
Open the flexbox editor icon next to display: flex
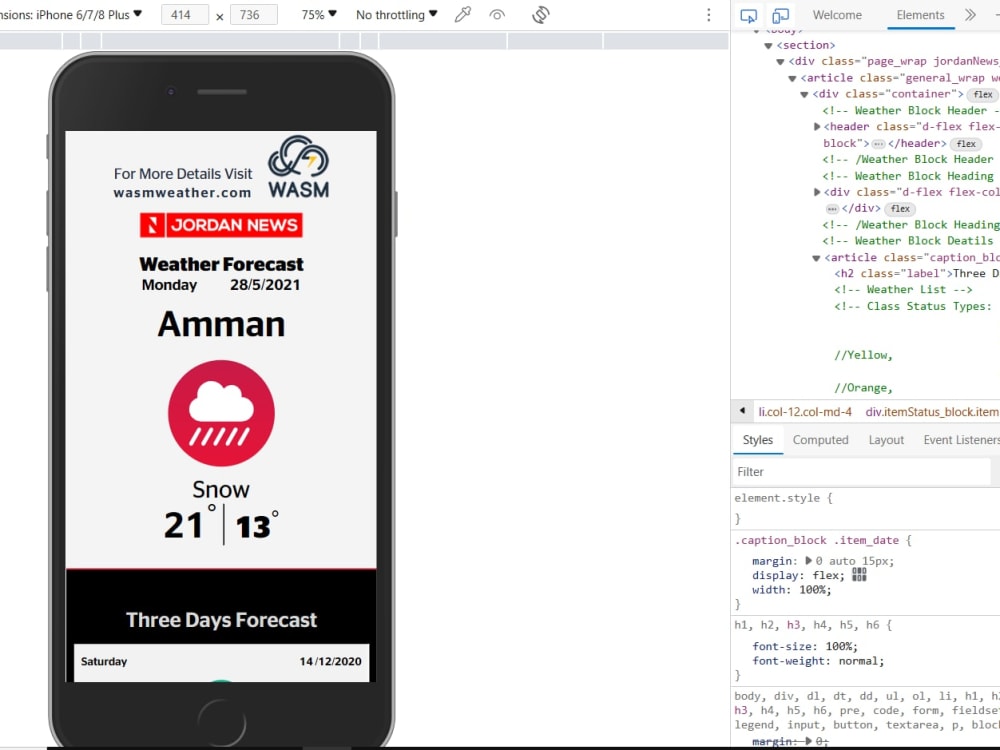pos(859,575)
